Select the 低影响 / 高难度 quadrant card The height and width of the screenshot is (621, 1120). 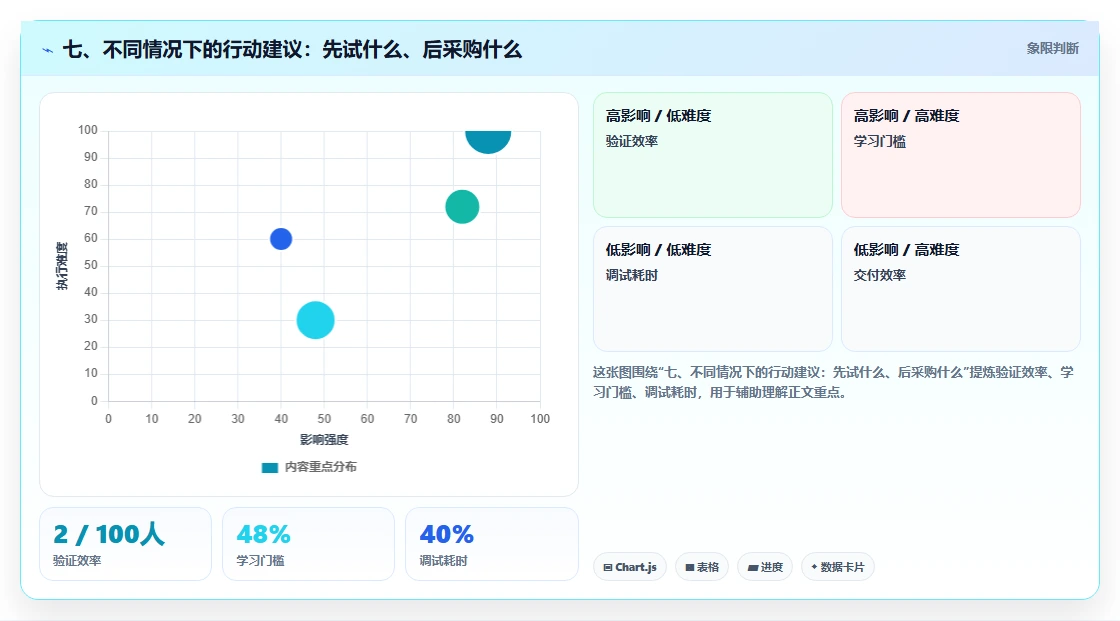961,289
